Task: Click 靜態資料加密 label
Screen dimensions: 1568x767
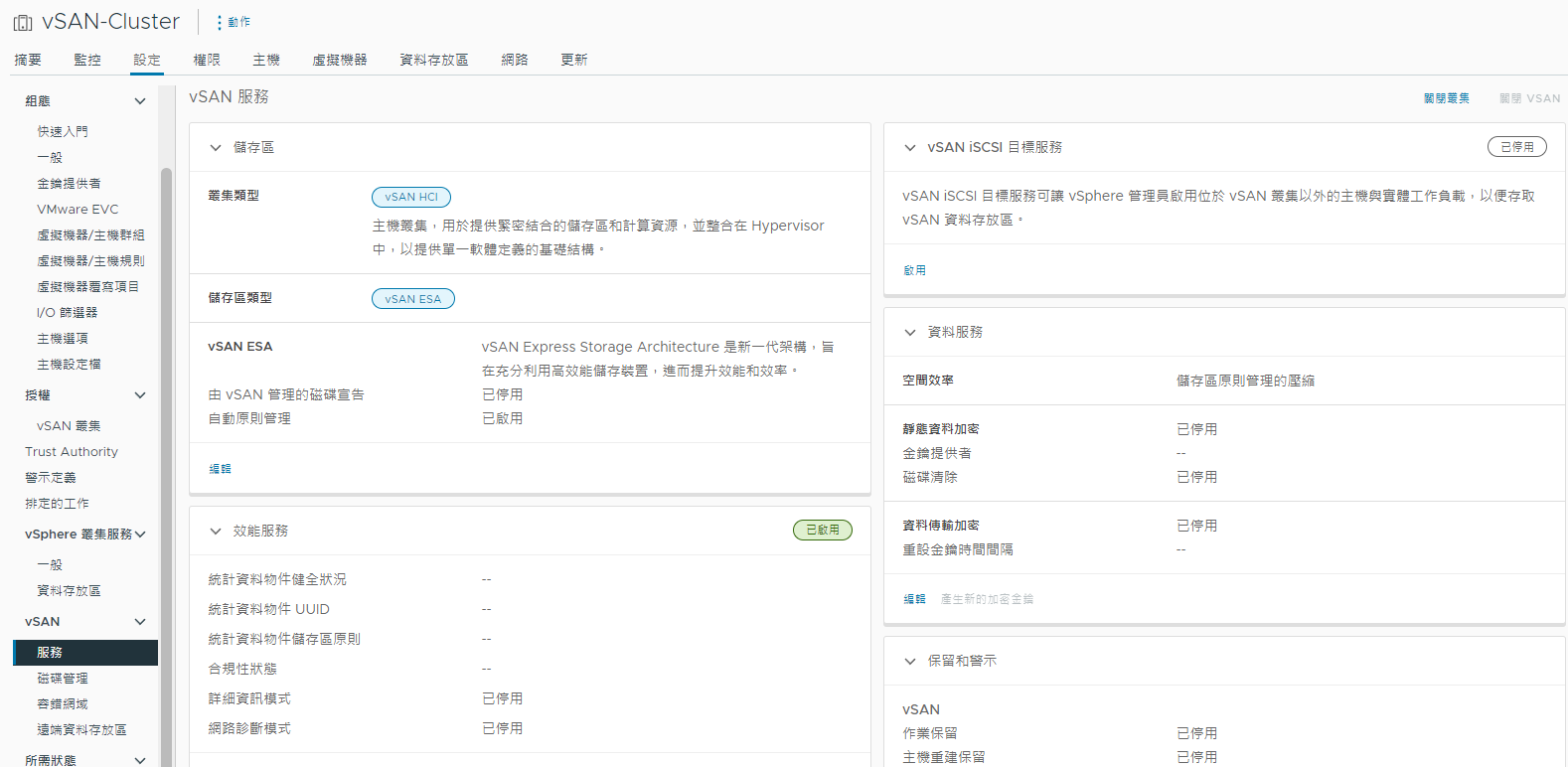Action: tap(941, 429)
